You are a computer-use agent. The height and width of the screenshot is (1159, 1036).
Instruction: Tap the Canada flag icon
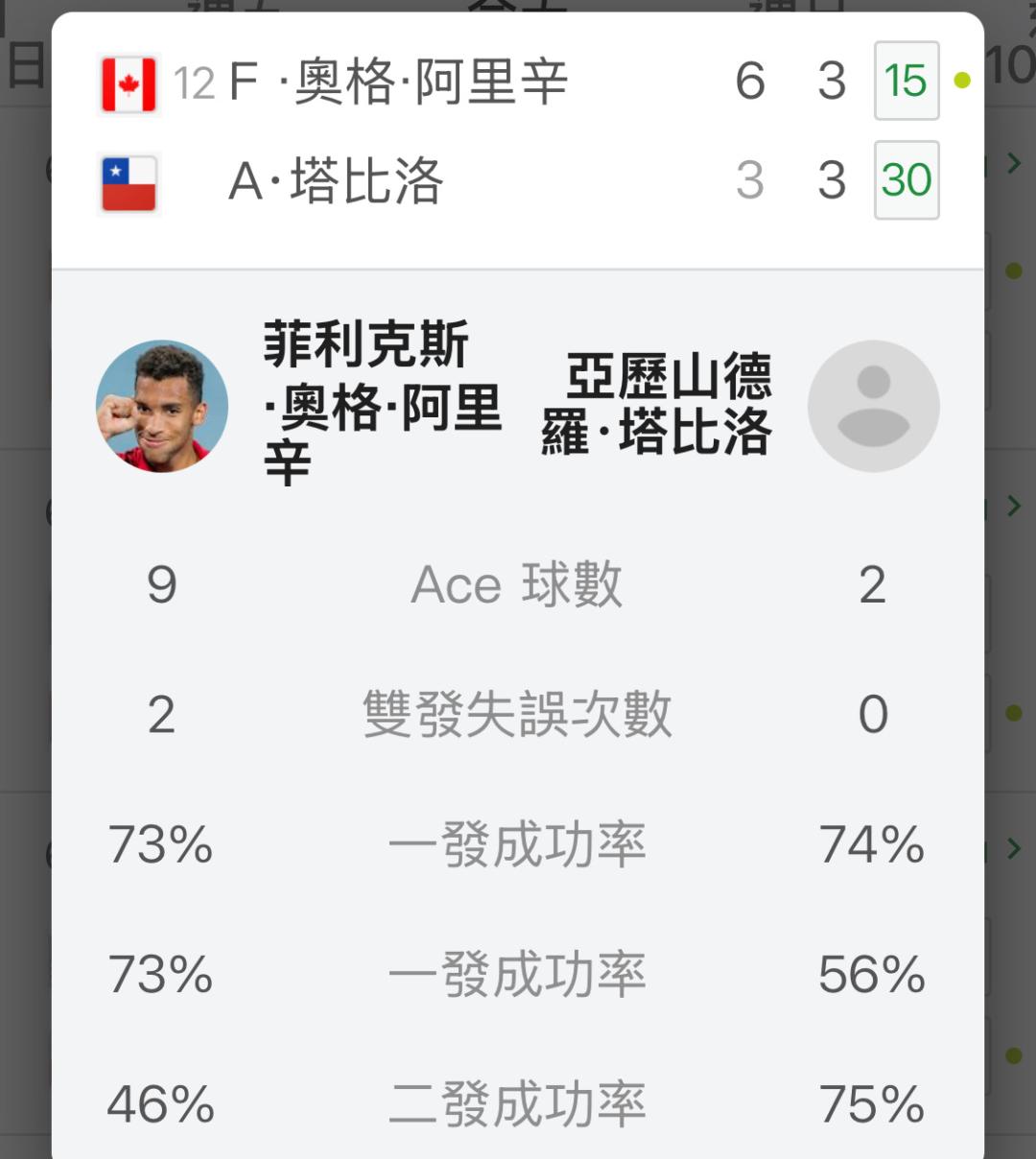pos(129,84)
